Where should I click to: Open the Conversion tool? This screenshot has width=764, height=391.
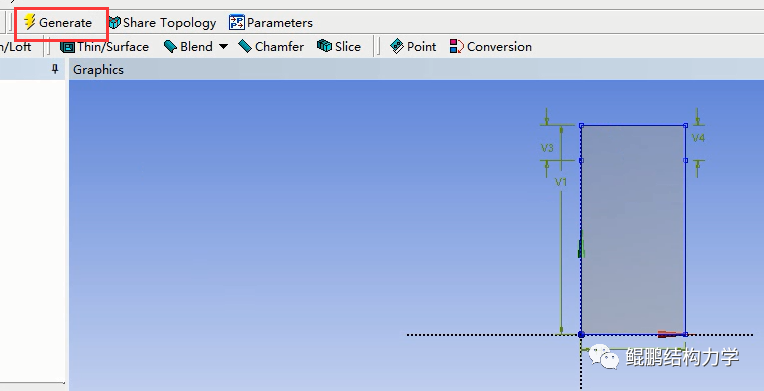491,47
